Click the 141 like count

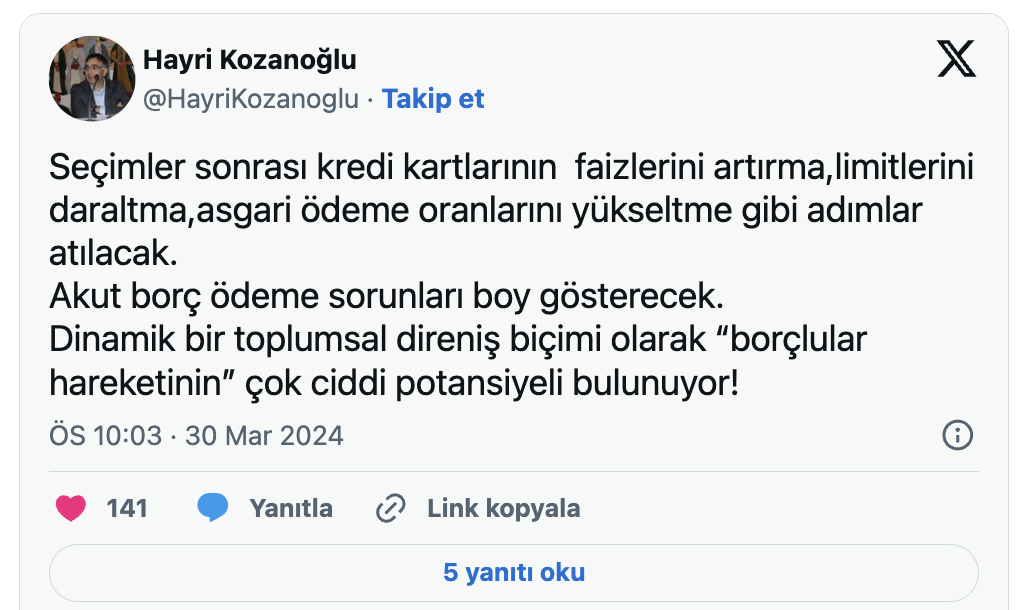(x=124, y=508)
